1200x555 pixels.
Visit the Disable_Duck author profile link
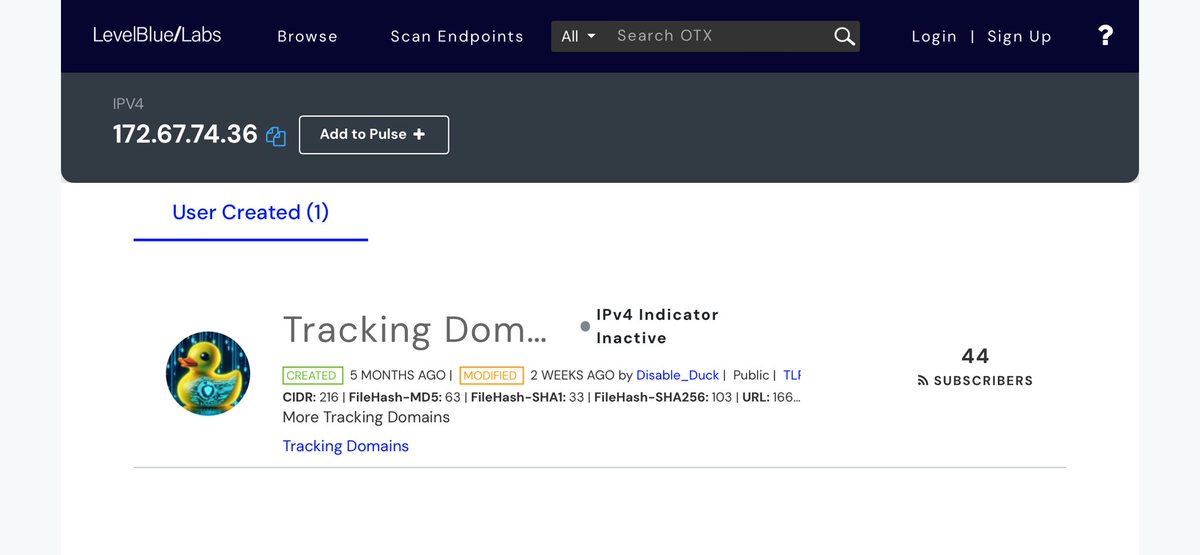677,375
